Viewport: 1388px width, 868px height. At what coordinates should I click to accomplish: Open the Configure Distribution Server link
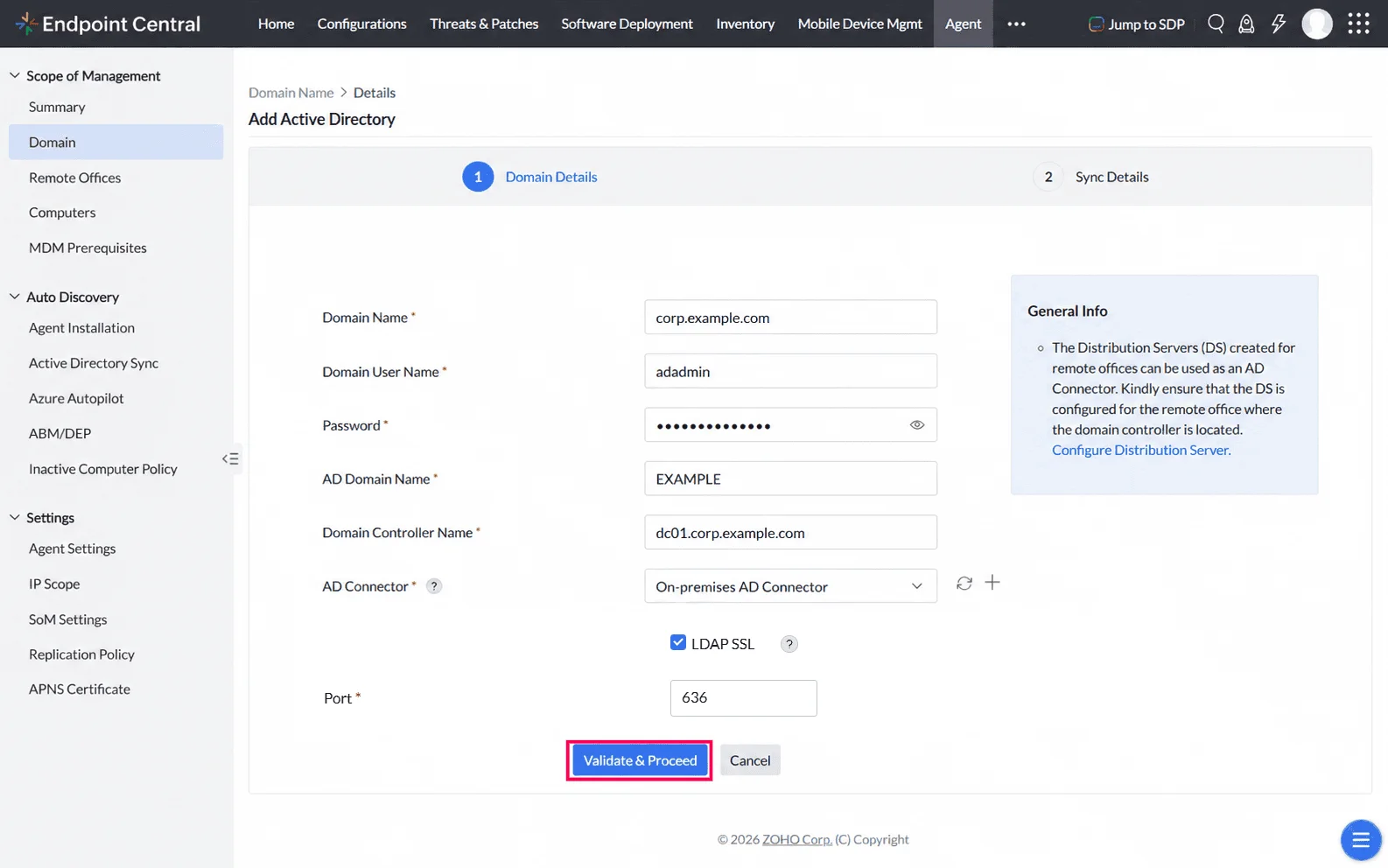[x=1141, y=450]
